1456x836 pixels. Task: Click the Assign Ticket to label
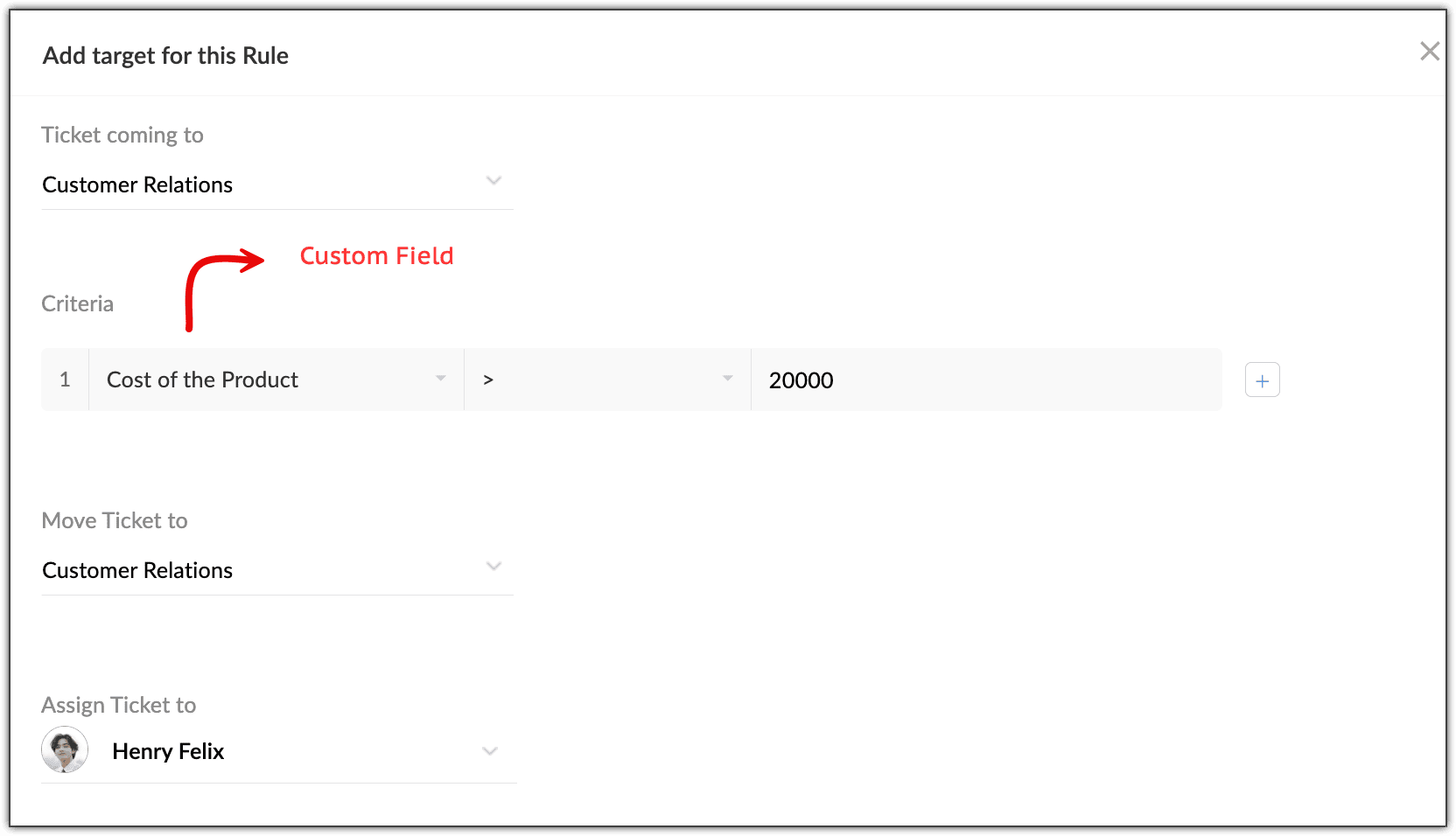pyautogui.click(x=119, y=705)
